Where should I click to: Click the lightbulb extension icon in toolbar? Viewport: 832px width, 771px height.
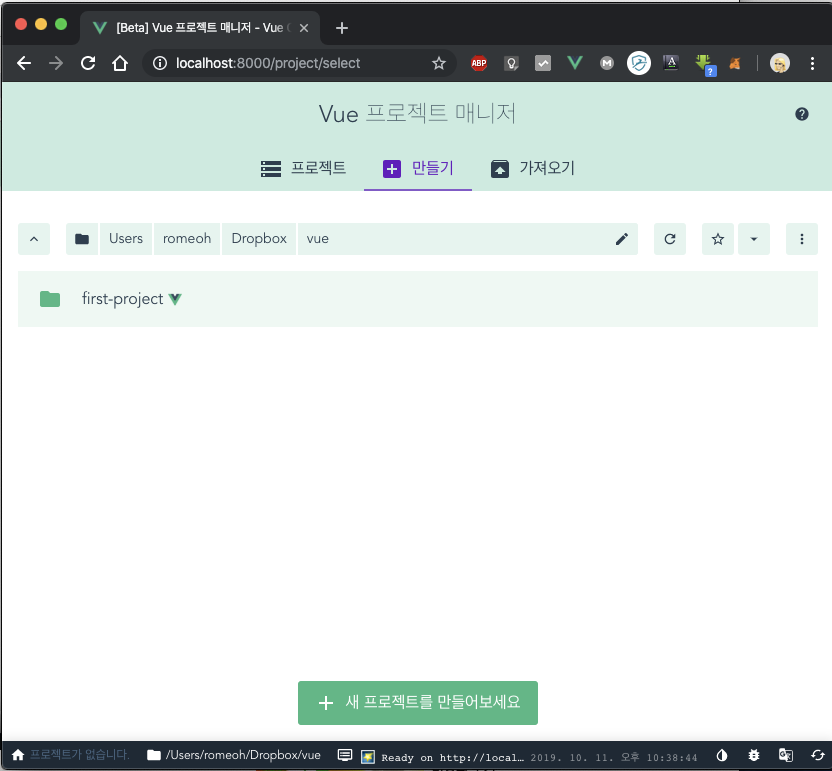tap(511, 63)
